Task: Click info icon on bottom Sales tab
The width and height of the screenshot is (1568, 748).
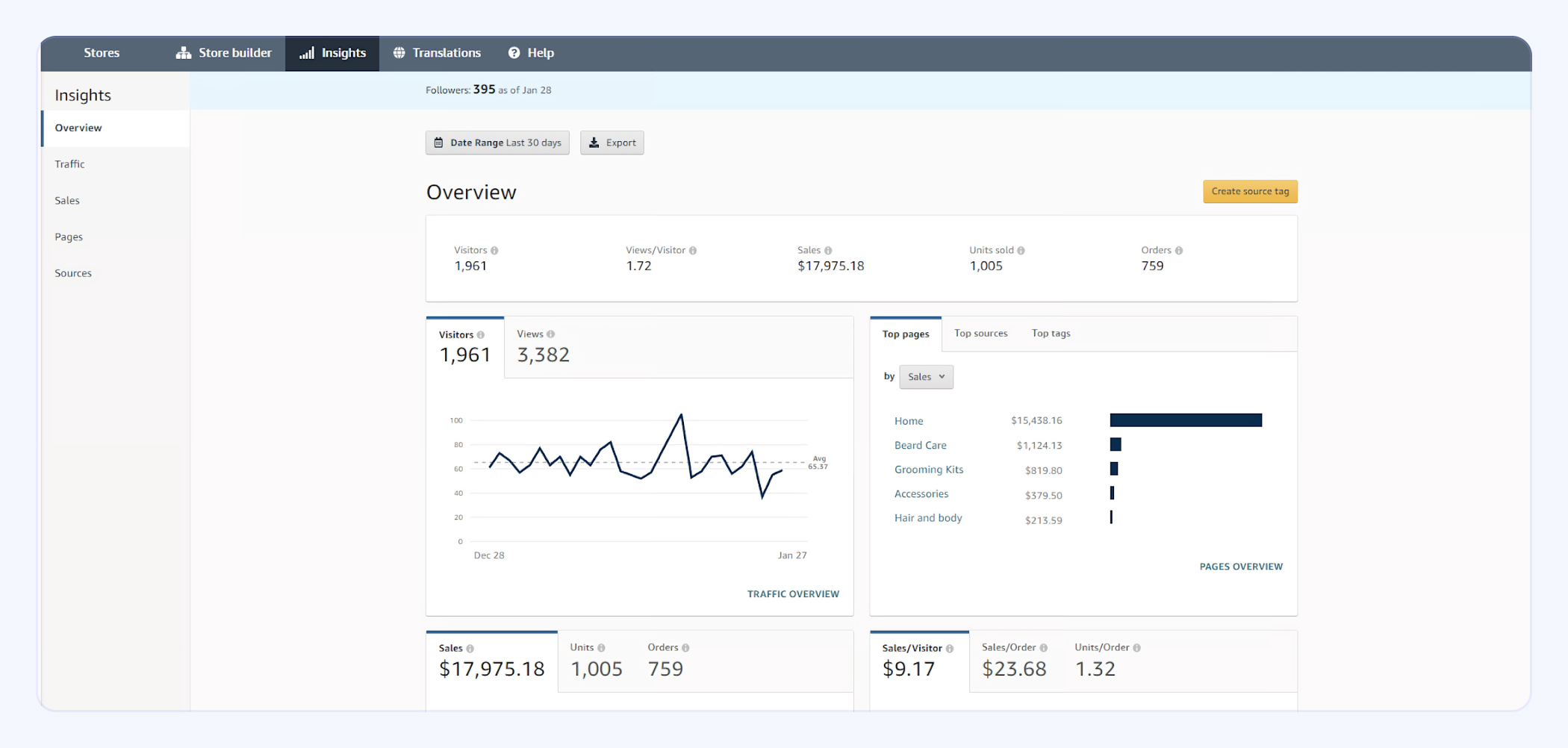Action: [470, 649]
